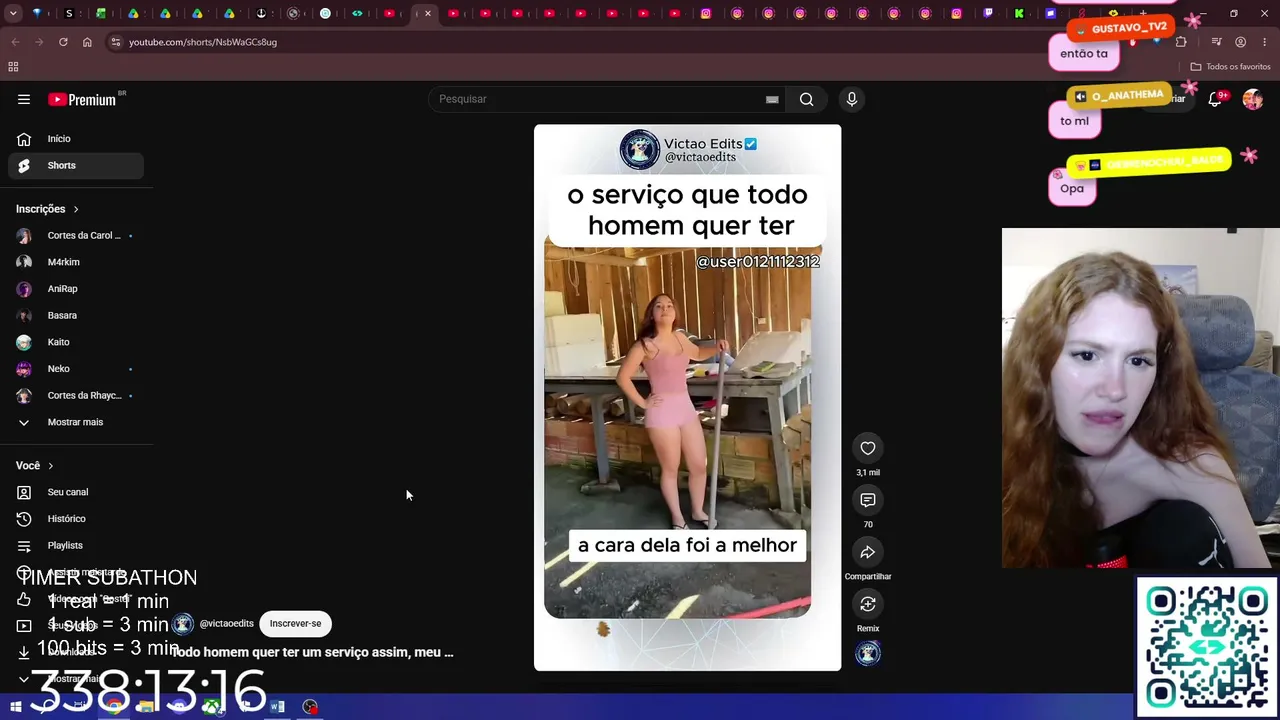The image size is (1280, 720).
Task: Open the Todos os favoritos bookmarks folder
Action: coord(1230,67)
